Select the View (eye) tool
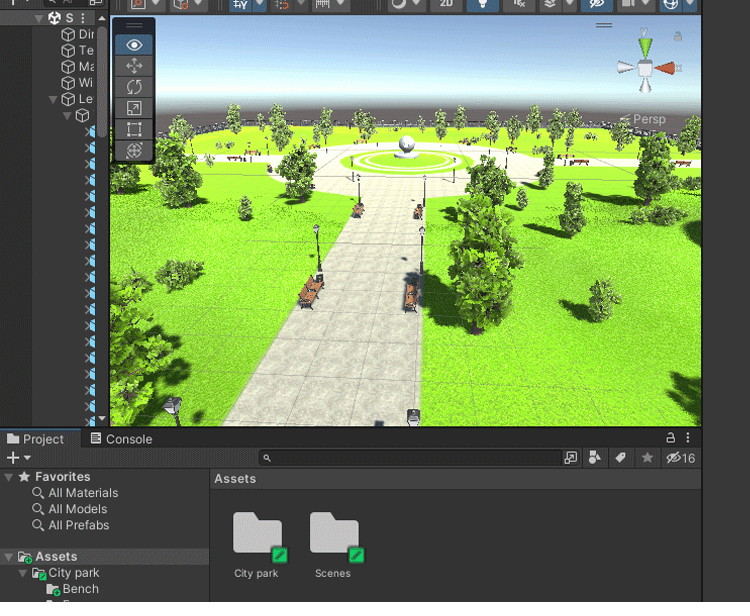This screenshot has width=750, height=616. [135, 45]
